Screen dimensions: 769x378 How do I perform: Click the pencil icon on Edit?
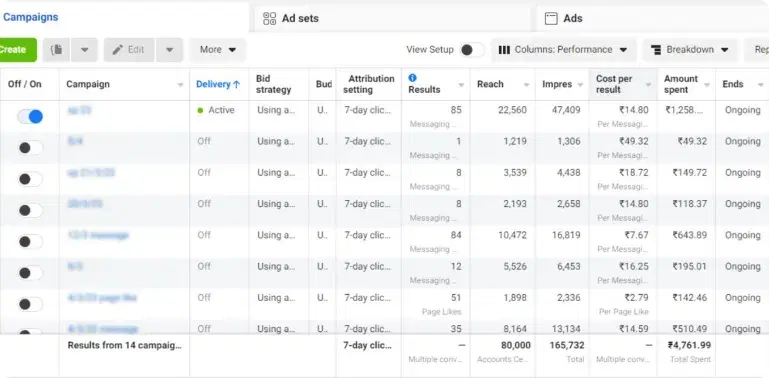(x=118, y=50)
